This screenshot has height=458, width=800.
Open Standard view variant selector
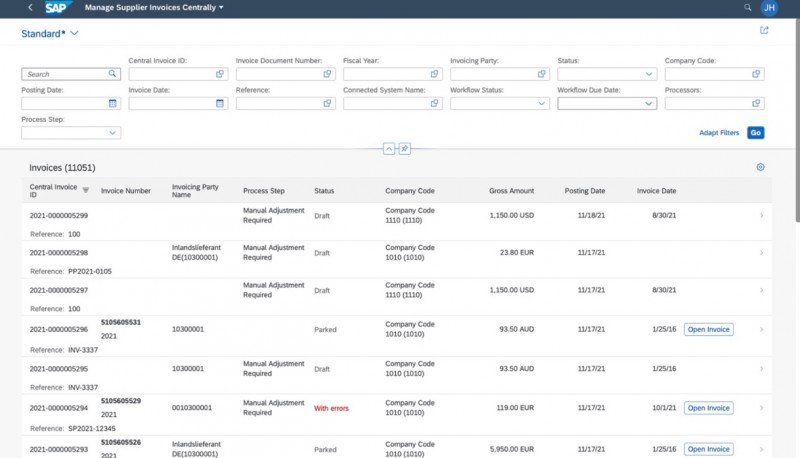click(74, 33)
